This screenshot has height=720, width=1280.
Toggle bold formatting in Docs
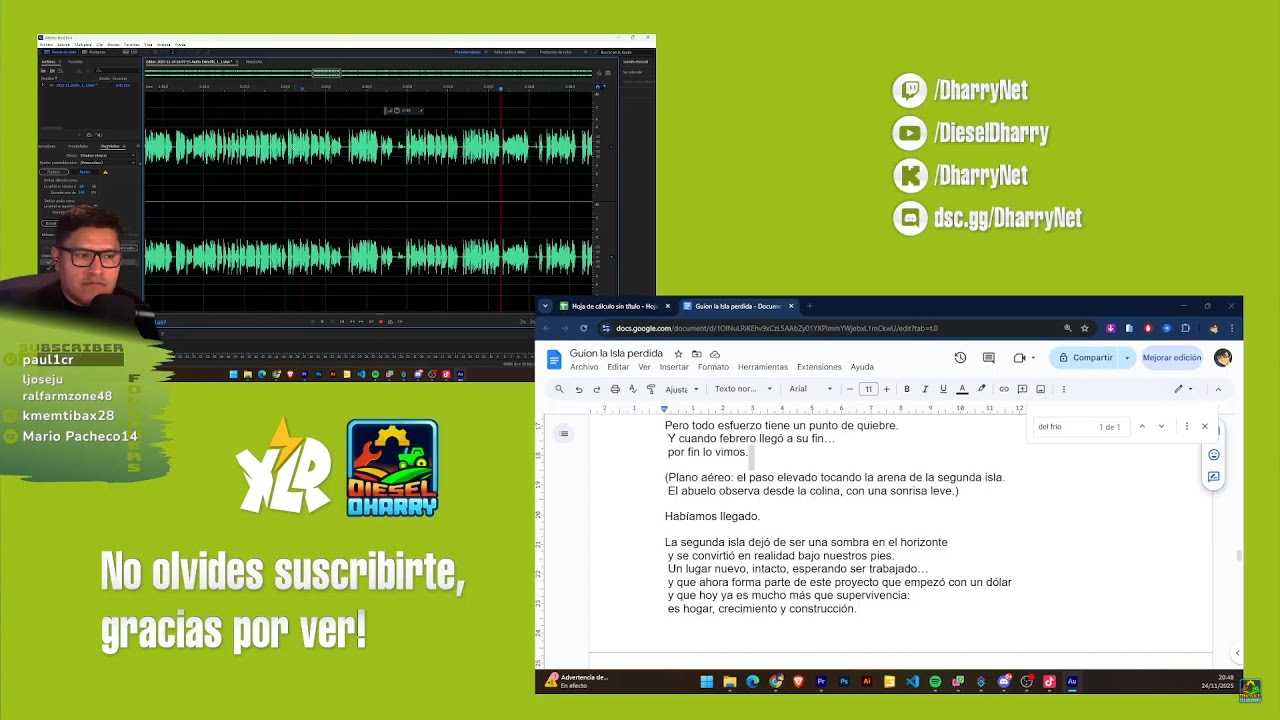click(907, 389)
